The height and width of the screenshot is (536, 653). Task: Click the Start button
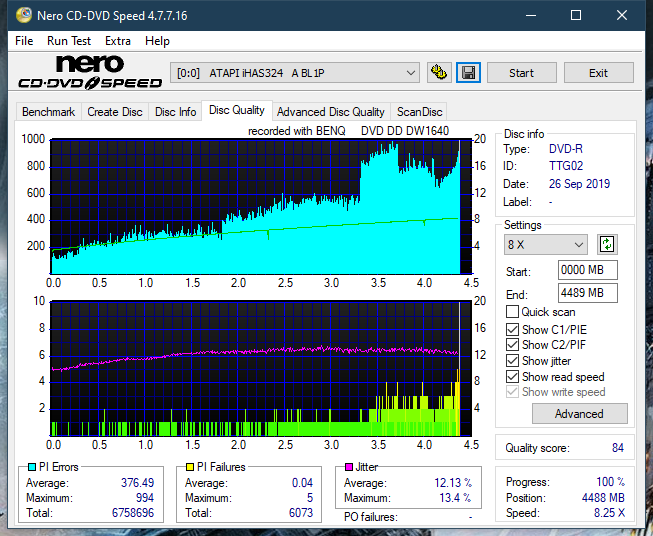pos(521,73)
